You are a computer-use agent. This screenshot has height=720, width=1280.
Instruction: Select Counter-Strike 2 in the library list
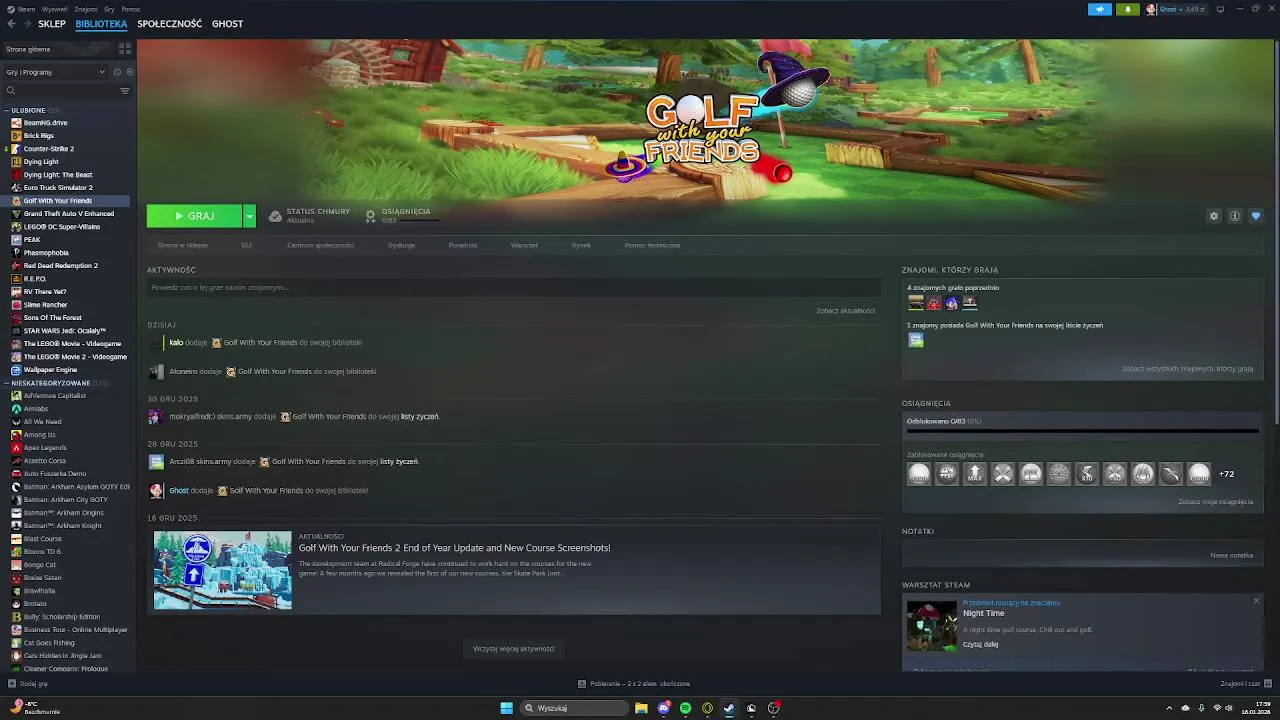(x=48, y=149)
